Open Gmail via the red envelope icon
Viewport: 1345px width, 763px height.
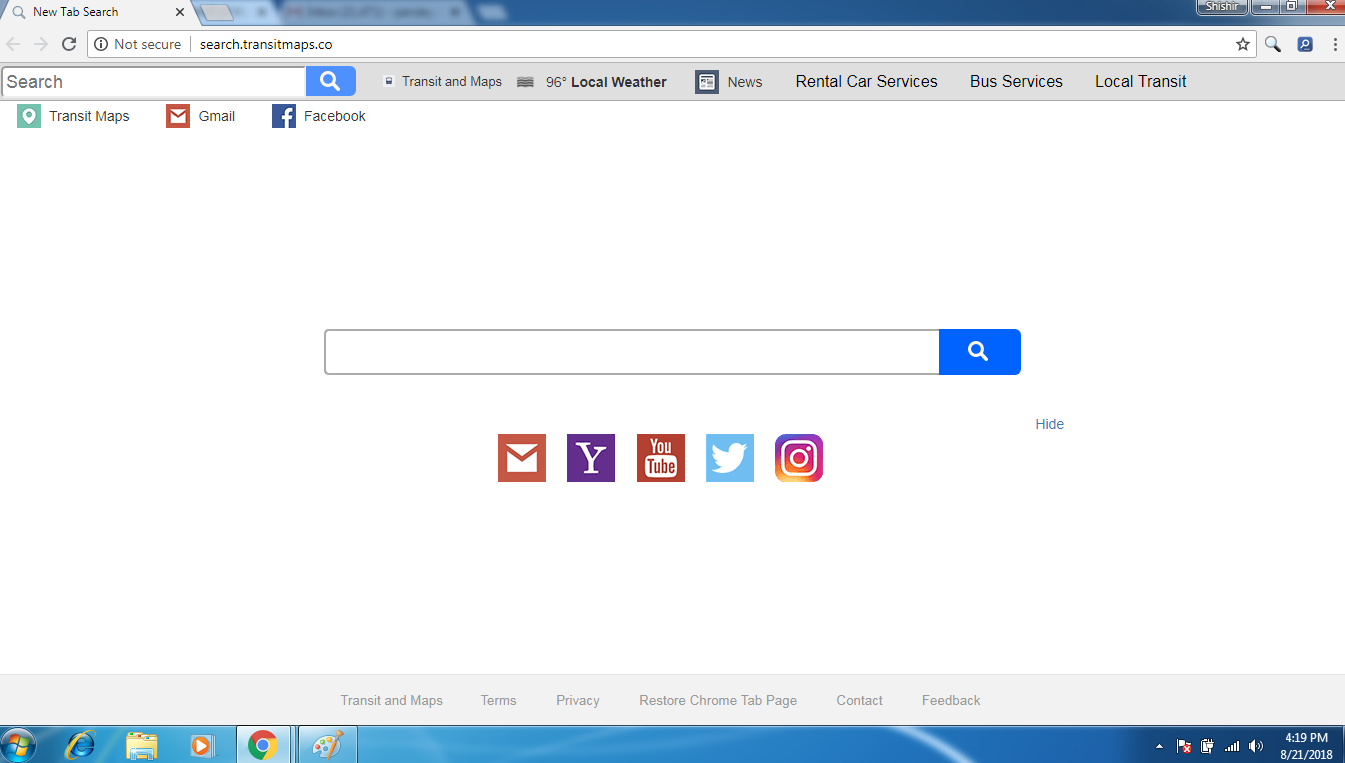click(521, 458)
